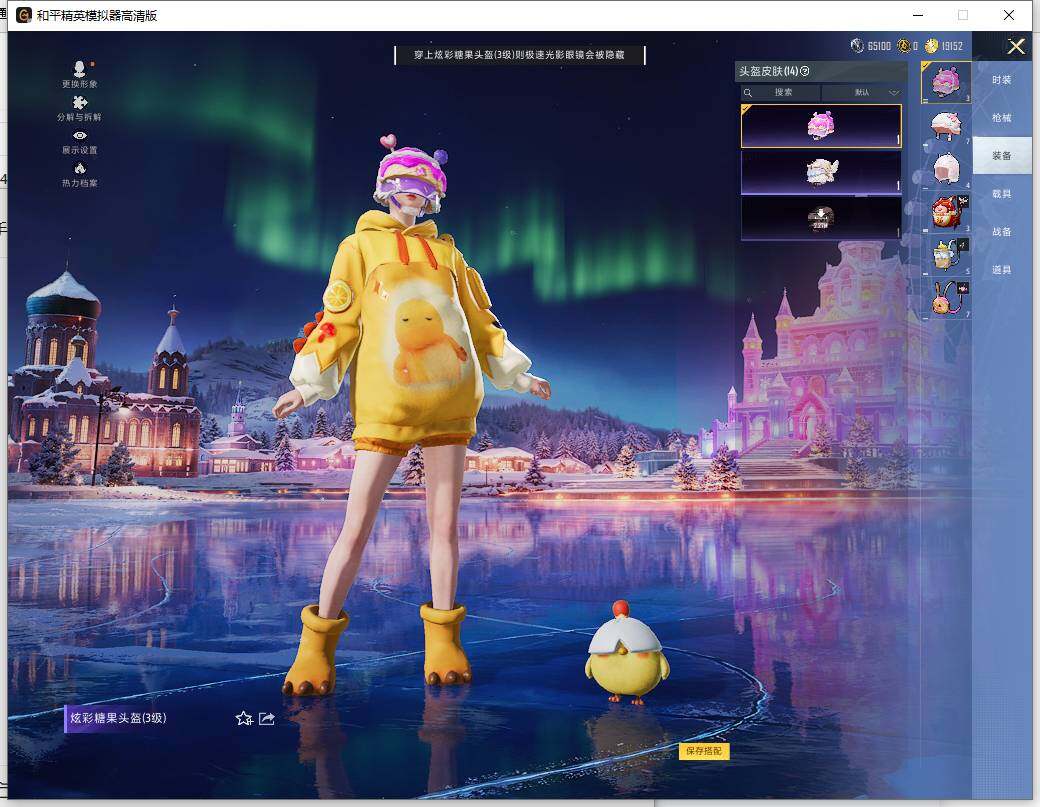Switch to the 战备 tab
This screenshot has width=1040, height=807.
click(x=1002, y=231)
